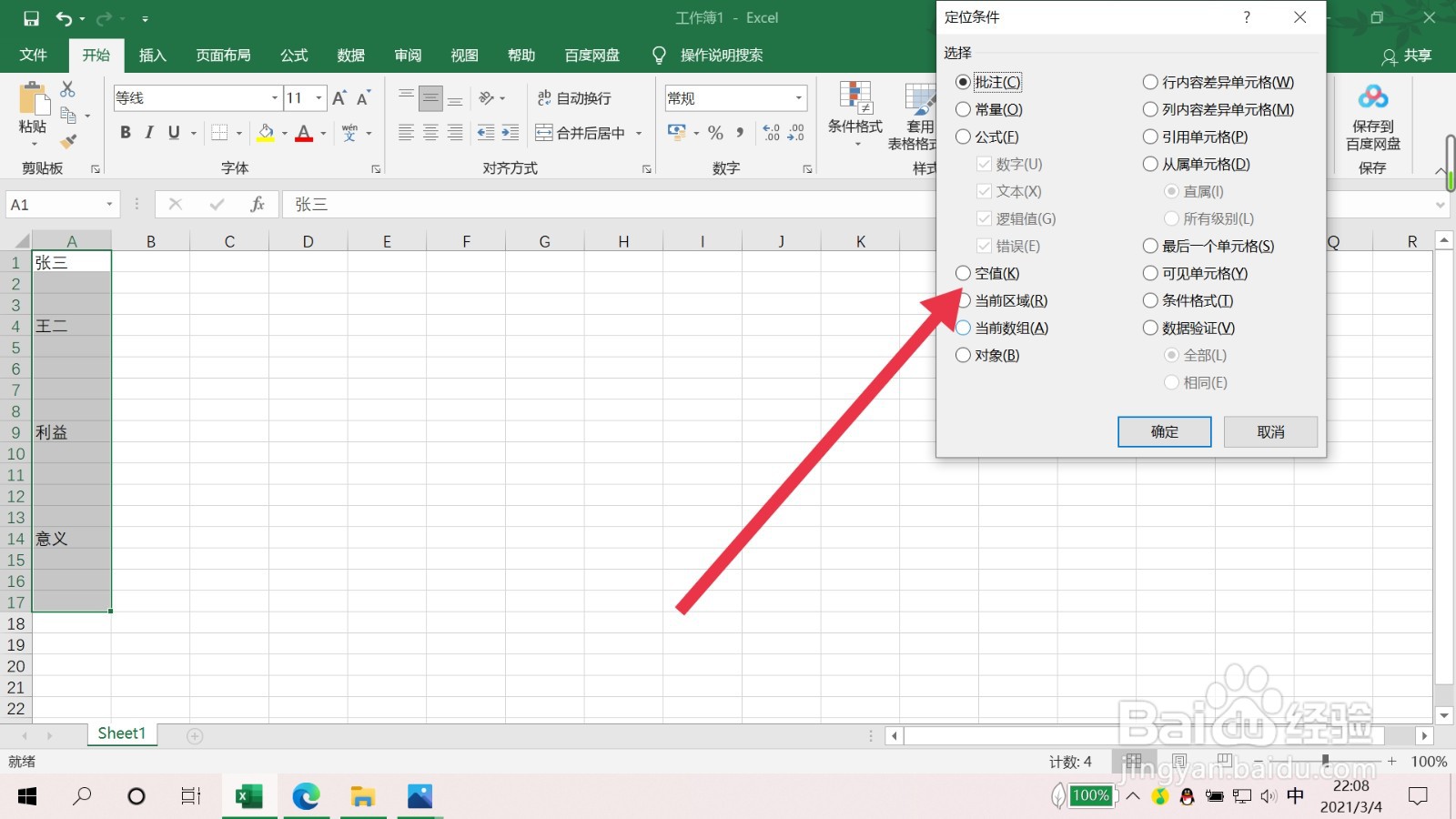Select the 常量(O) radio option
1456x819 pixels.
point(963,109)
